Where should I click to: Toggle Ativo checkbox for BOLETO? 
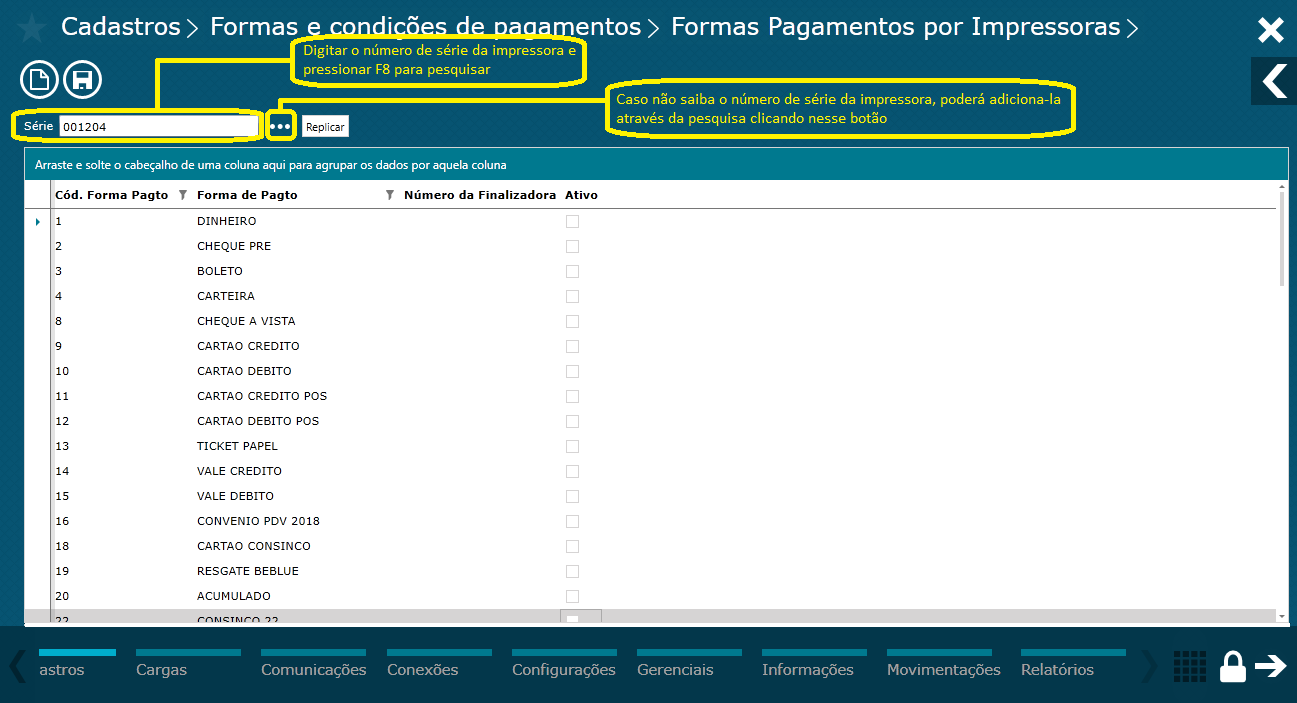coord(572,271)
